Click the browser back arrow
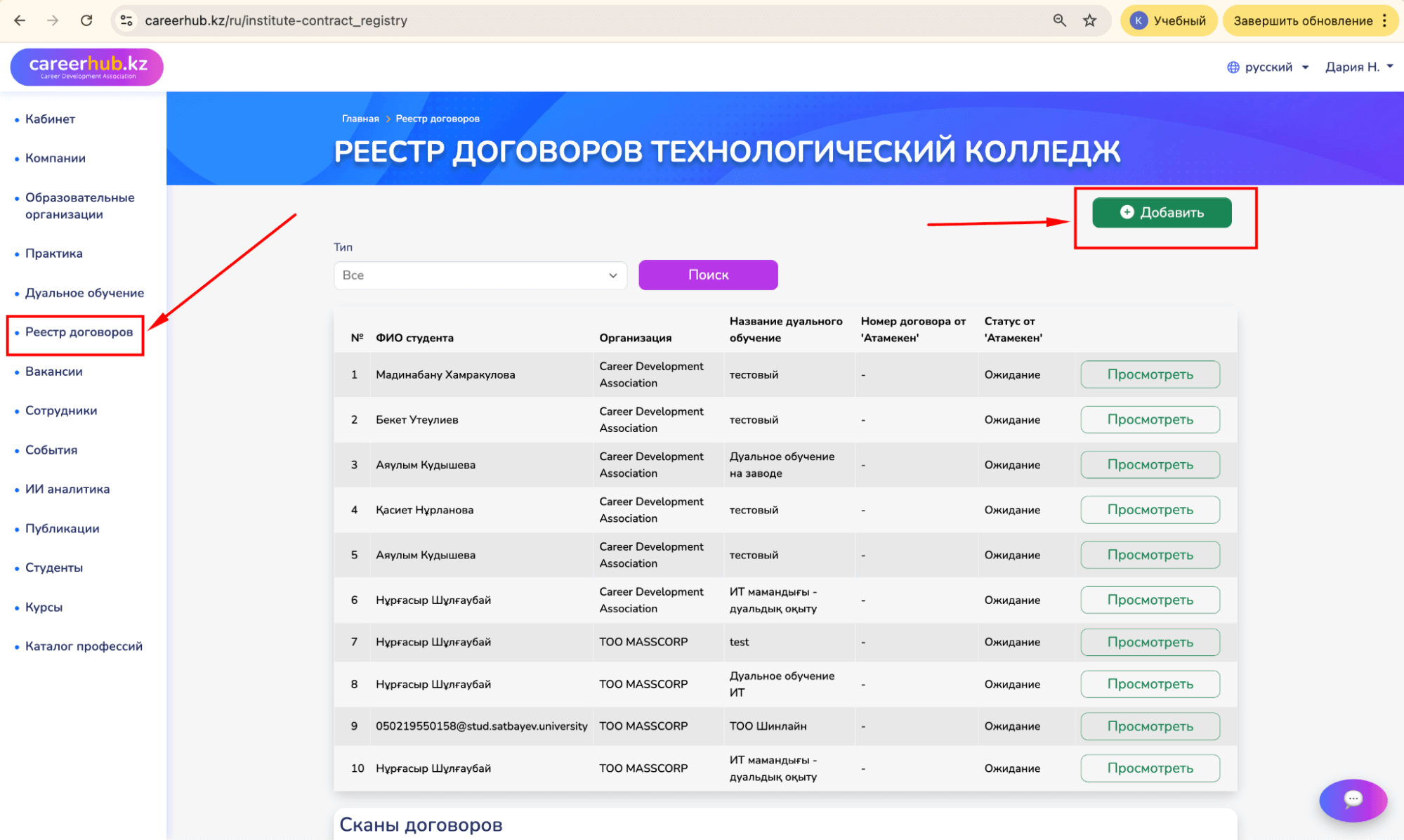The image size is (1404, 840). 20,20
